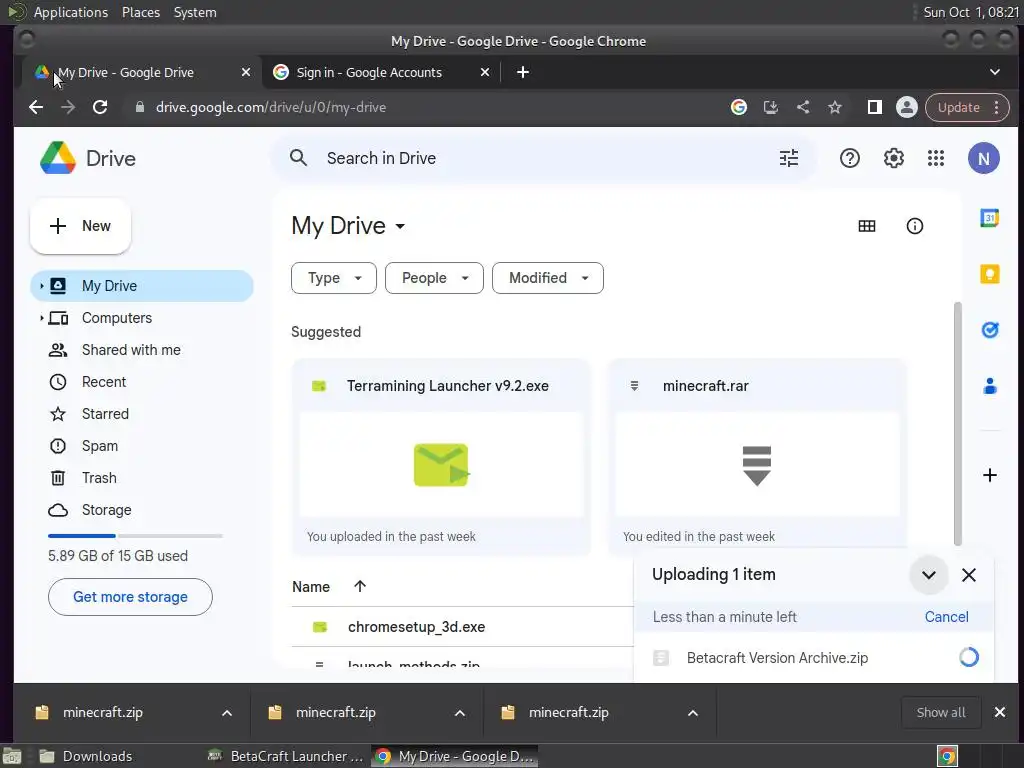Toggle Chrome side panel
This screenshot has width=1024, height=768.
point(874,107)
